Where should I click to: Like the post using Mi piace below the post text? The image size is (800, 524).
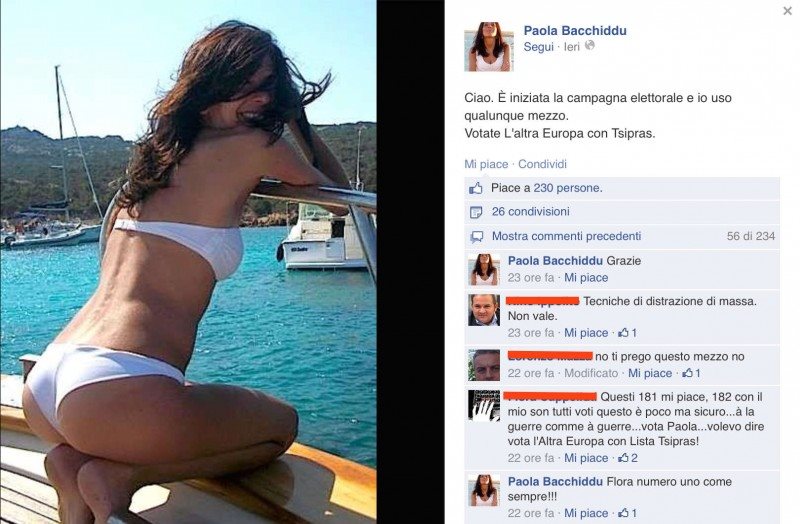pyautogui.click(x=486, y=164)
